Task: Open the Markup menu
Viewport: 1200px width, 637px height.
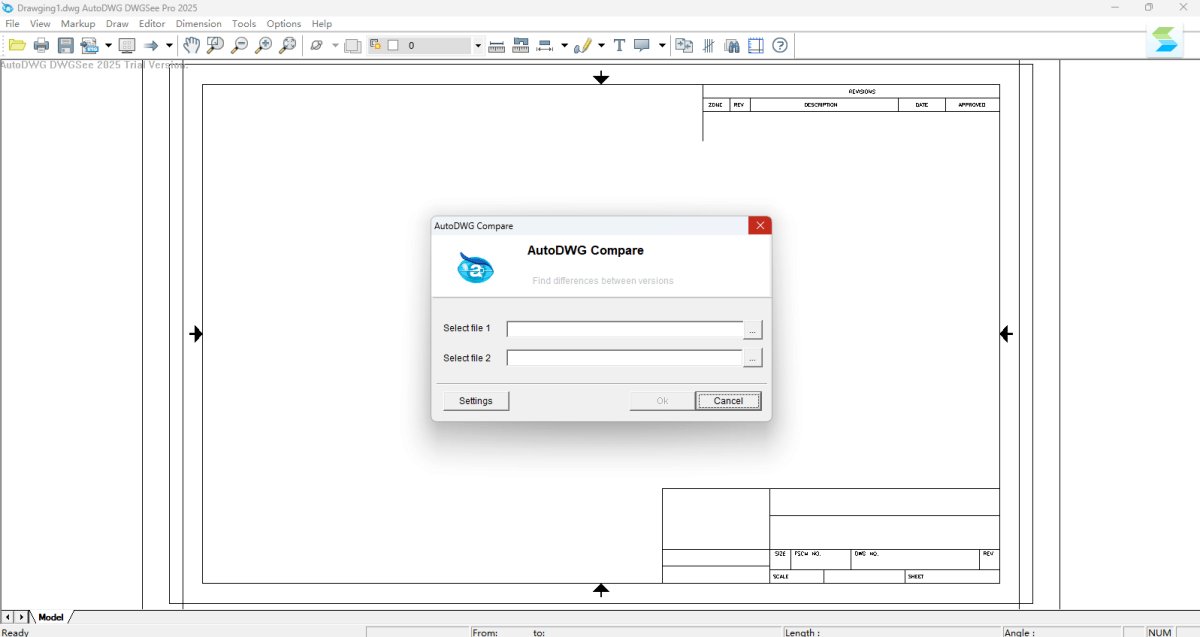Action: click(x=78, y=23)
